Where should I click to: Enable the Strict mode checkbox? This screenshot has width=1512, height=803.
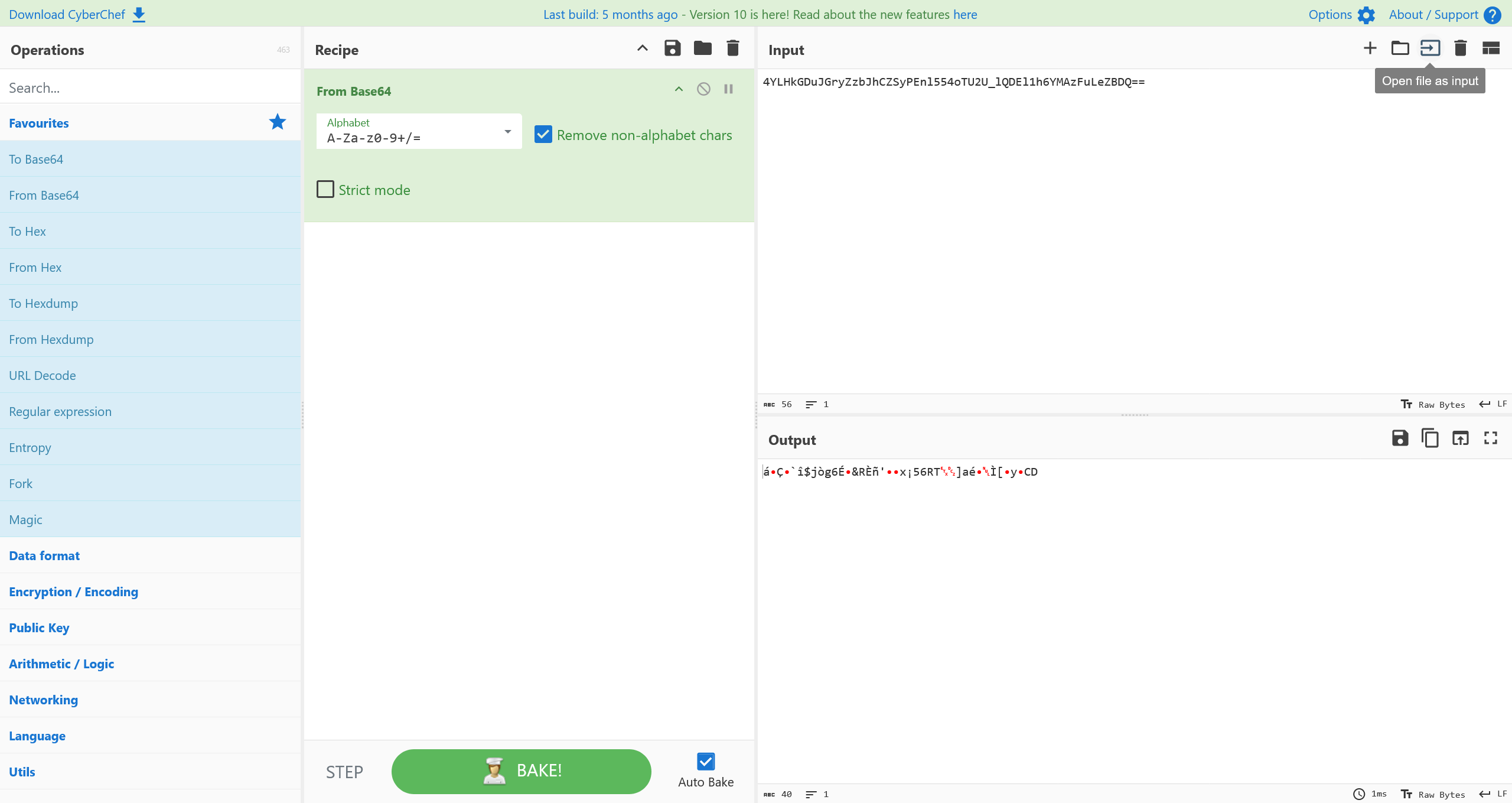[325, 190]
